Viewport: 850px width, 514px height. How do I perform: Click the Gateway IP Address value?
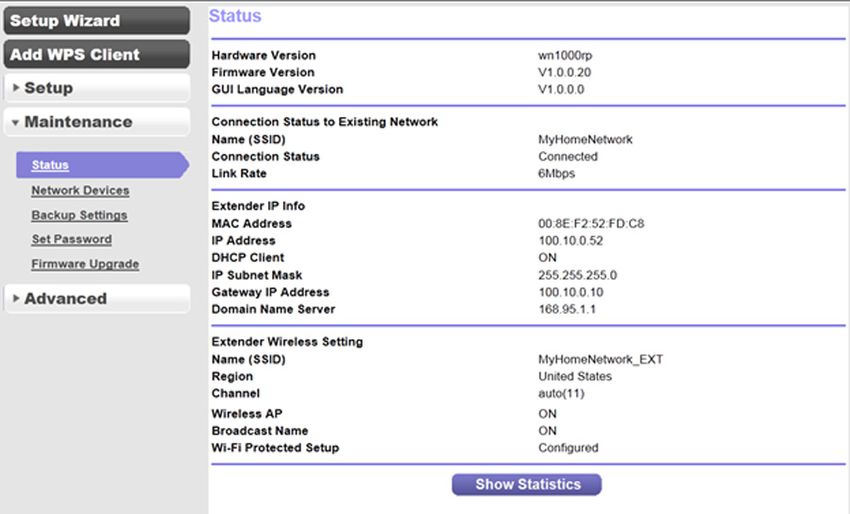(570, 292)
